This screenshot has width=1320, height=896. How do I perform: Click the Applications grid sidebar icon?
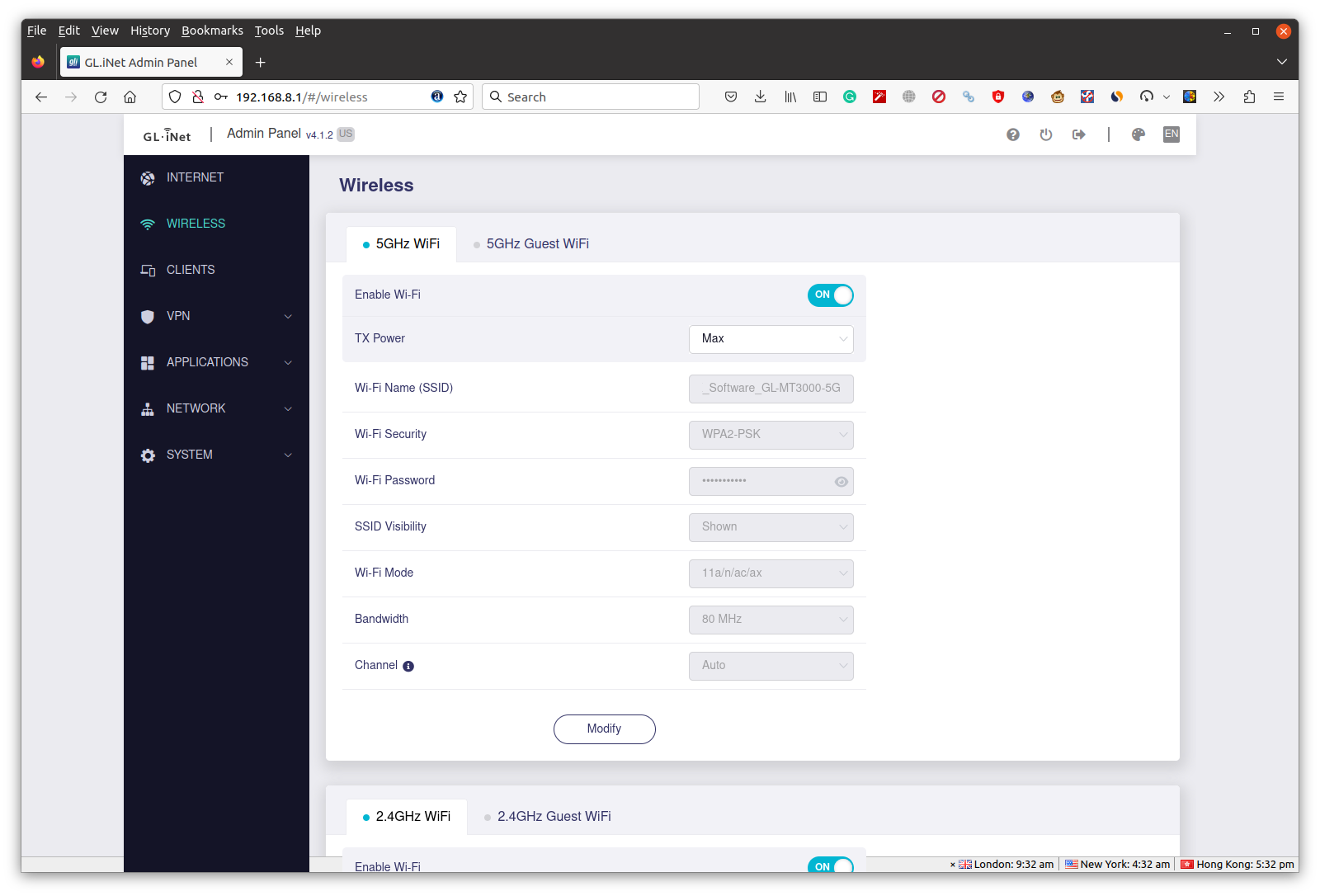tap(148, 362)
